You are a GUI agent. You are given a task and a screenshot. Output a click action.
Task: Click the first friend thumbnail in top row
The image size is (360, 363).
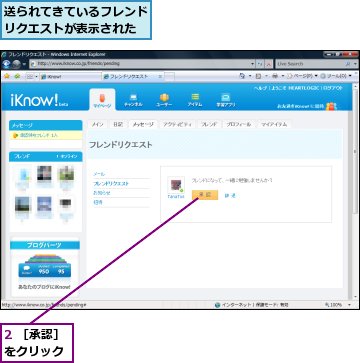point(22,174)
